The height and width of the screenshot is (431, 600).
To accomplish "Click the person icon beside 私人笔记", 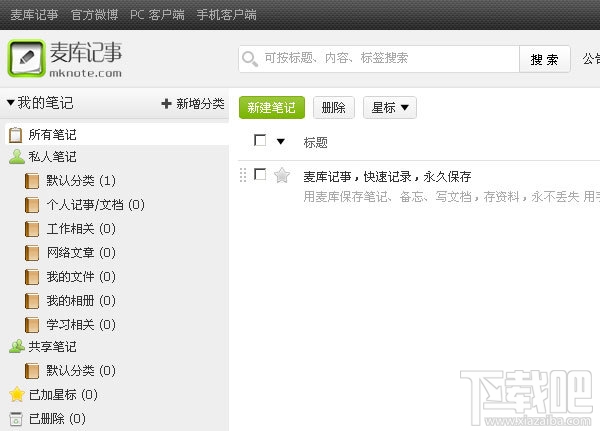I will (16, 157).
